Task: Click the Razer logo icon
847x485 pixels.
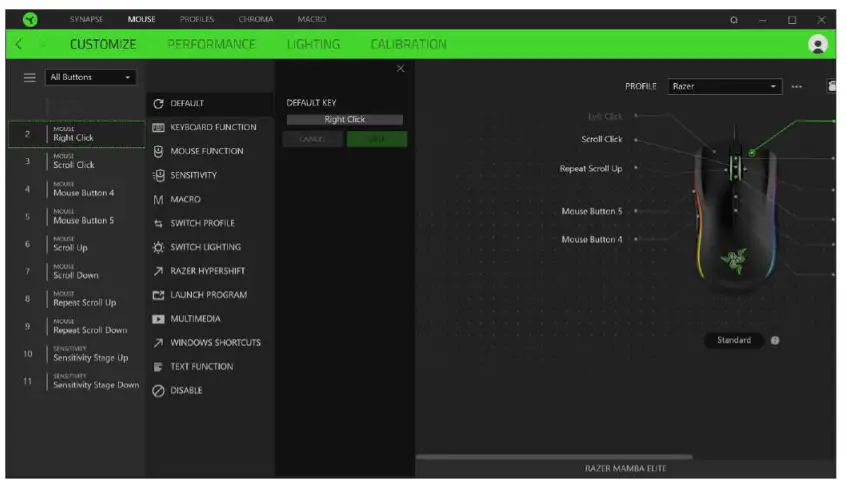Action: pyautogui.click(x=30, y=20)
